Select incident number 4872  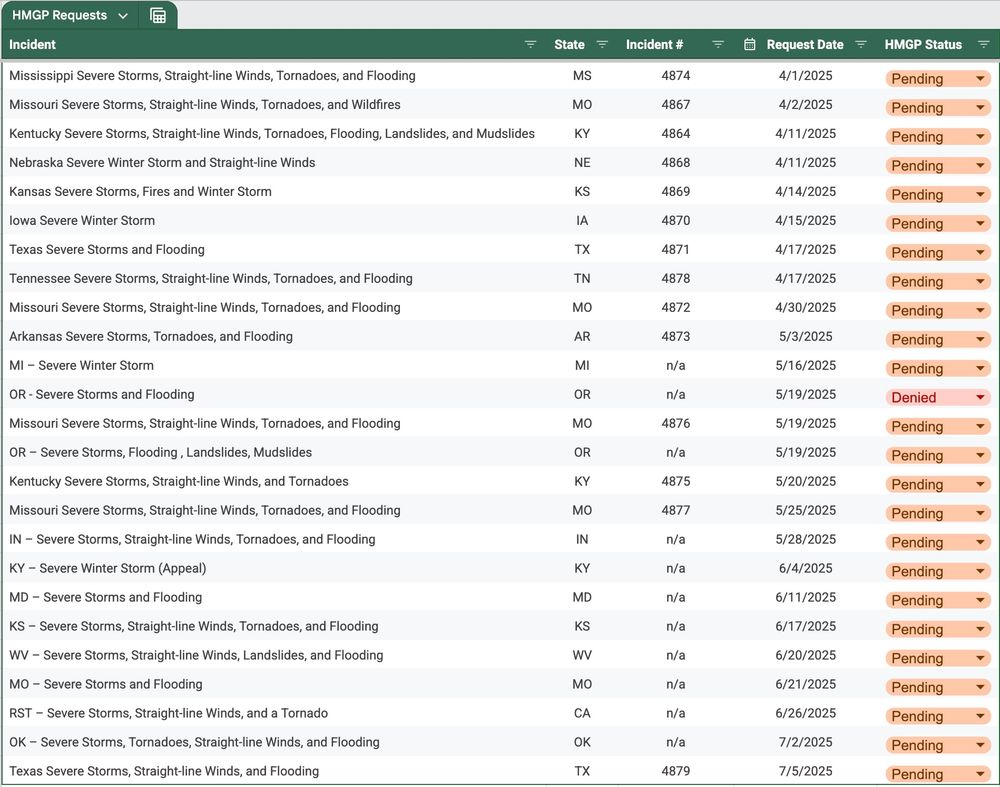pyautogui.click(x=675, y=308)
